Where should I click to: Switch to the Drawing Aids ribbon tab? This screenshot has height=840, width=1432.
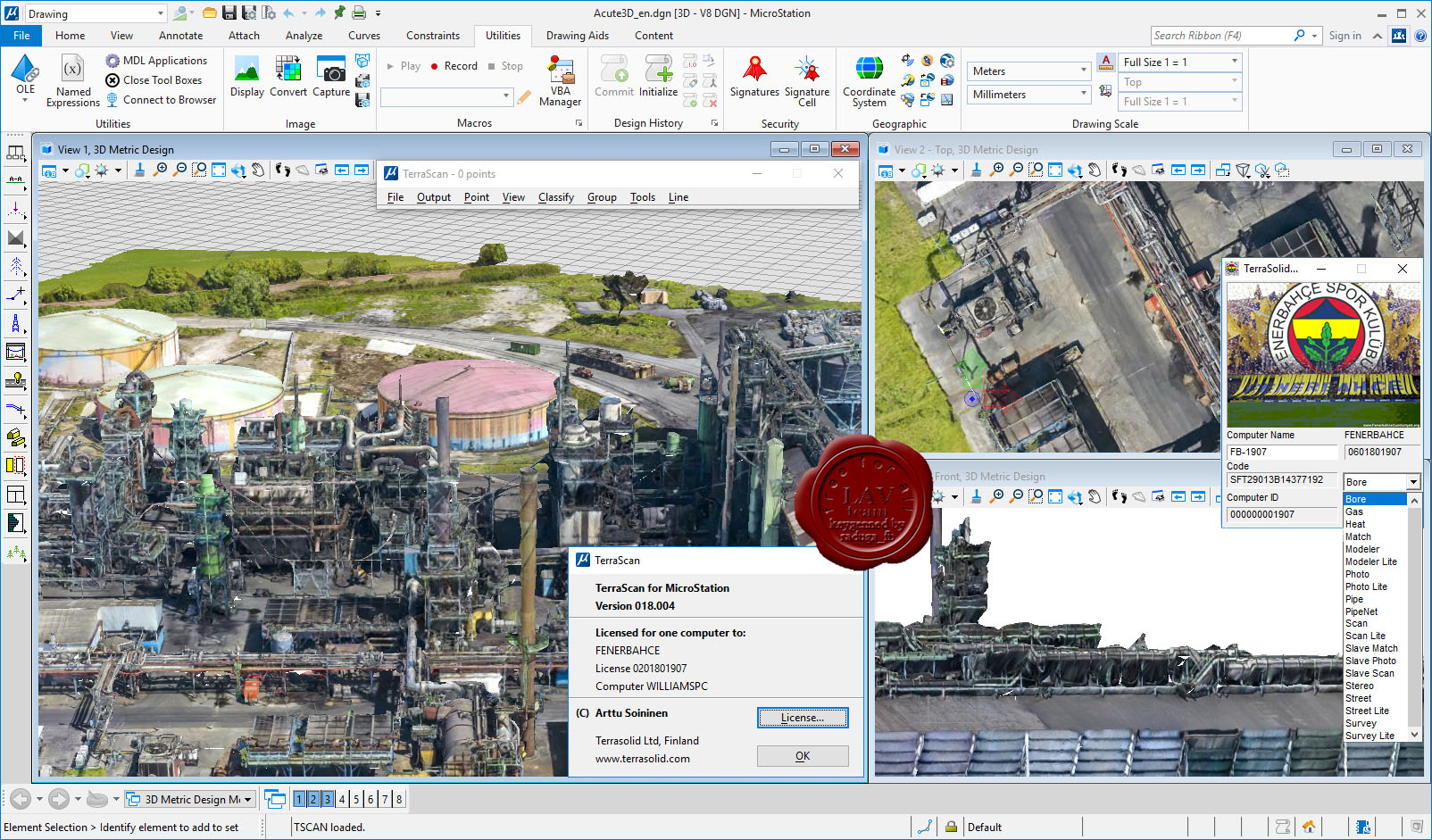point(578,36)
